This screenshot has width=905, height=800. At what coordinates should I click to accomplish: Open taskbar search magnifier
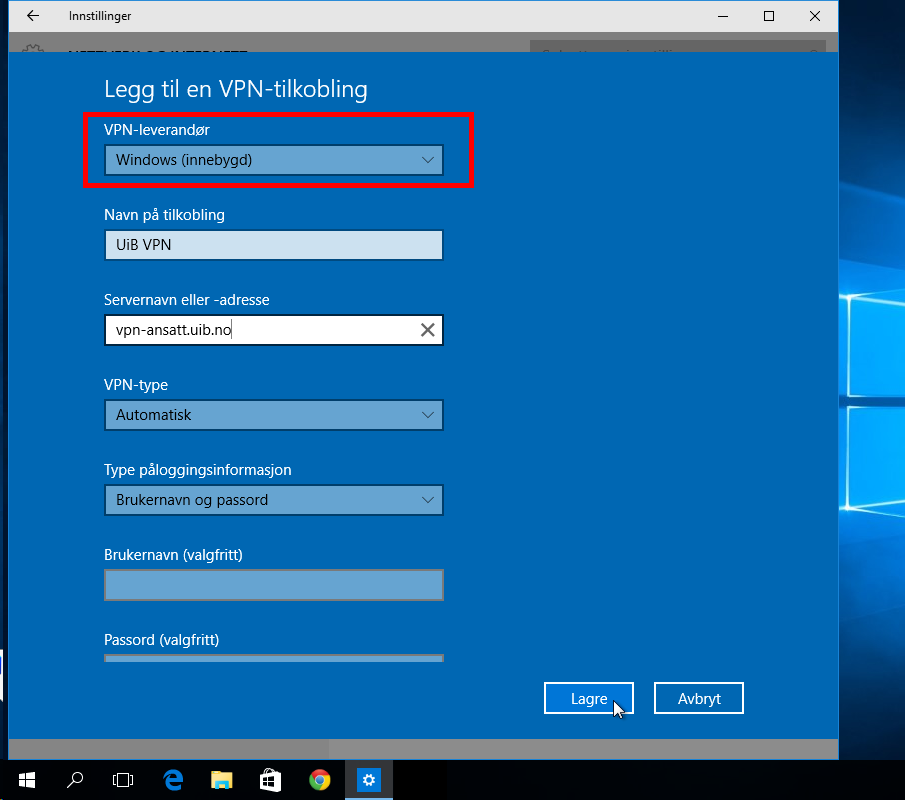coord(75,780)
